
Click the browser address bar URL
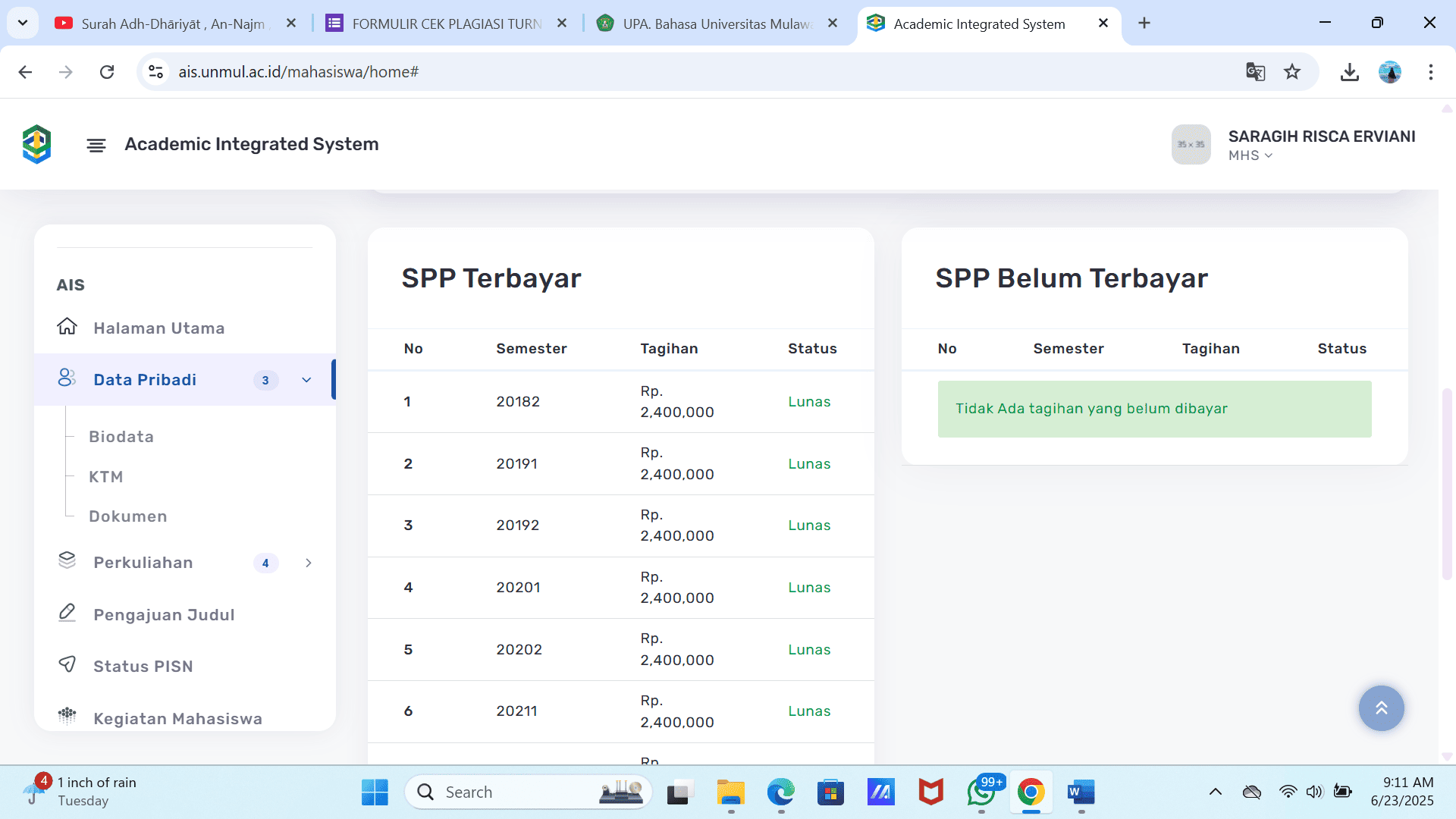click(299, 72)
